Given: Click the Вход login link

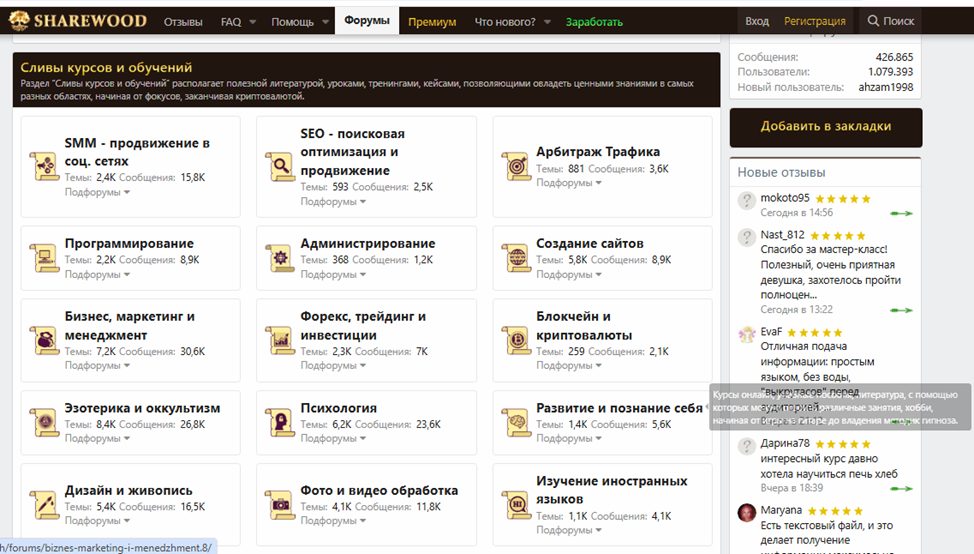Looking at the screenshot, I should coord(757,21).
